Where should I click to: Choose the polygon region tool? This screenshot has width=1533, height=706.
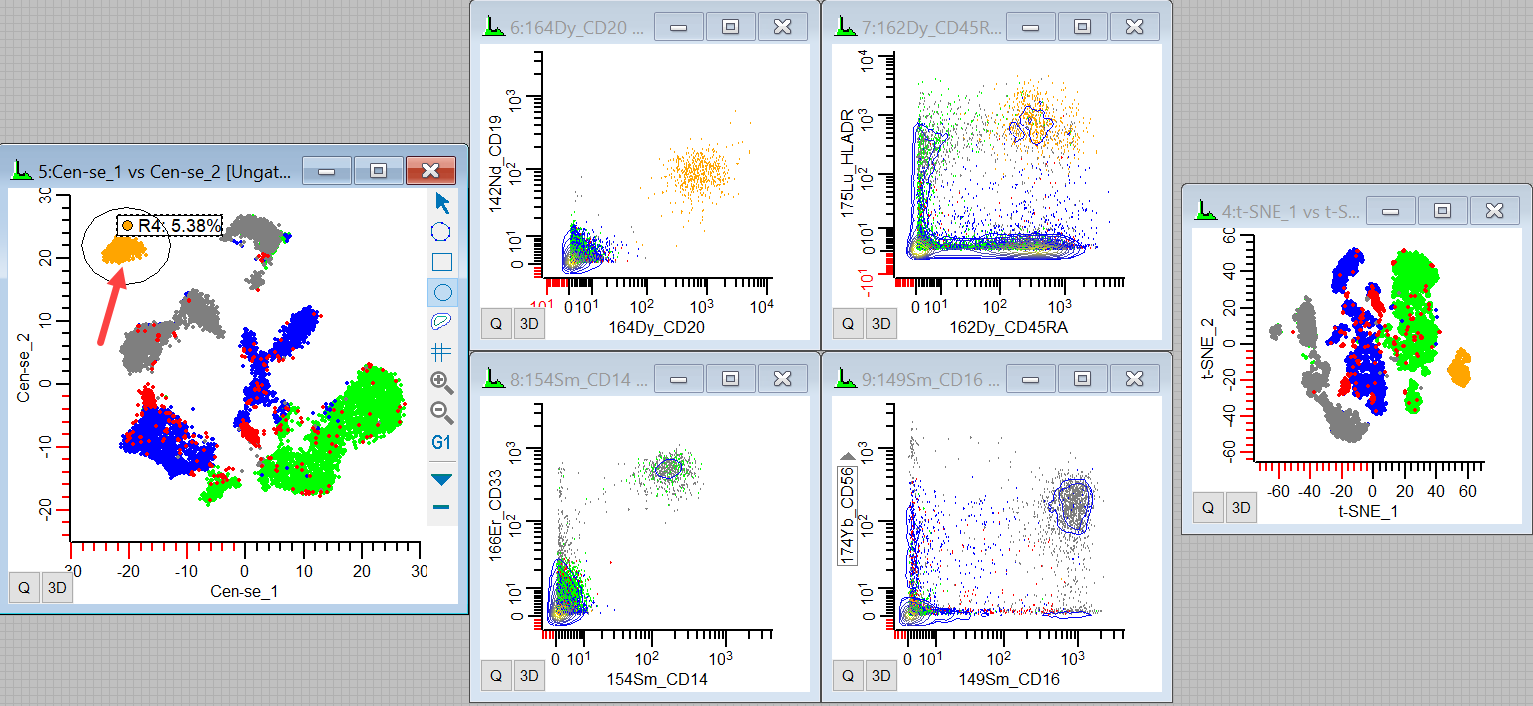pyautogui.click(x=441, y=232)
